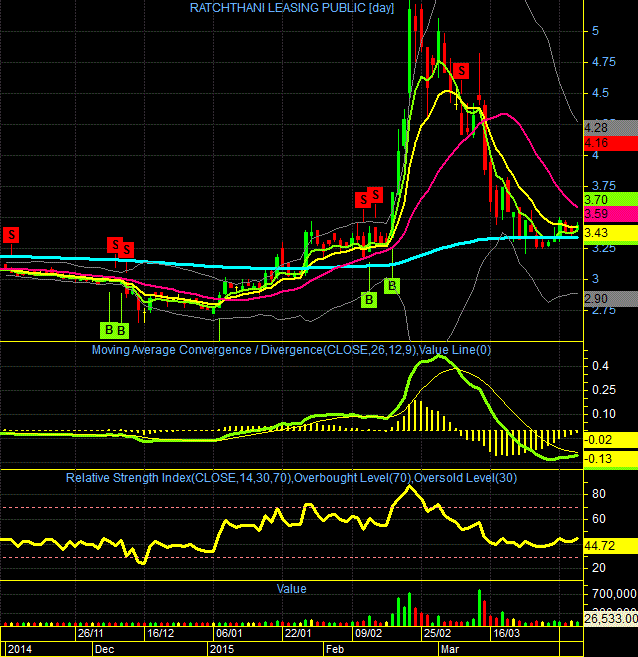638x657 pixels.
Task: Click the 2015 year label
Action: tap(222, 649)
